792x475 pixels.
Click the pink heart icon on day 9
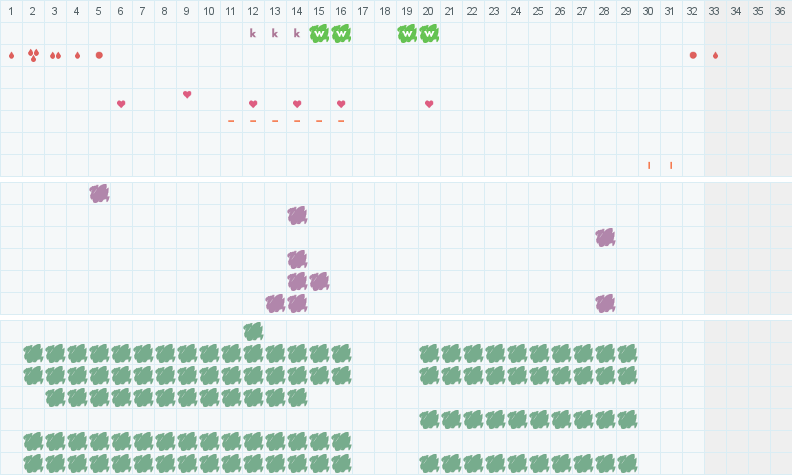point(187,95)
